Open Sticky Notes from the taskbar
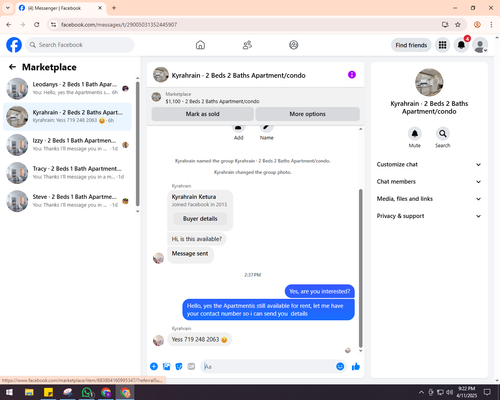This screenshot has width=500, height=400. [x=49, y=392]
